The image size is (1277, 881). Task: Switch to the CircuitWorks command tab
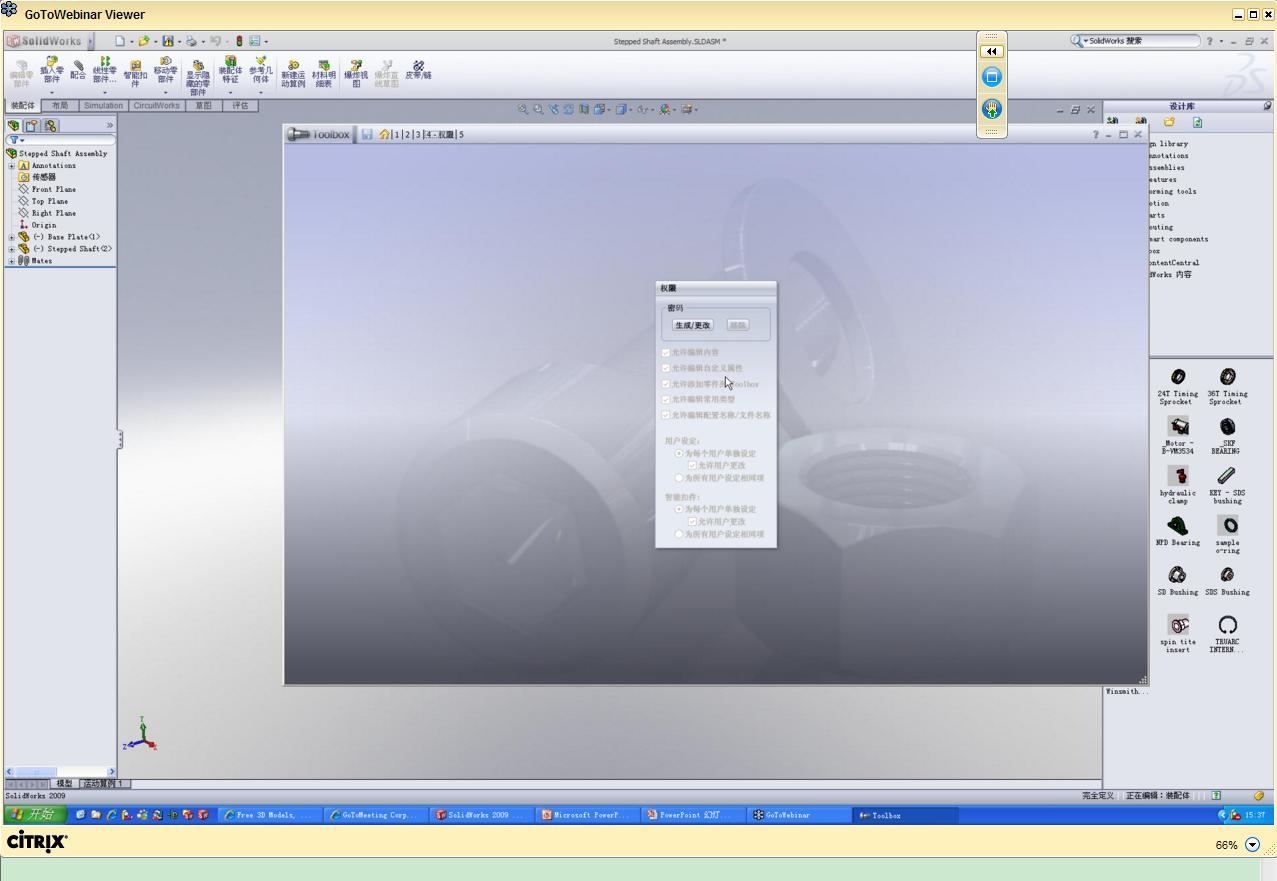(157, 105)
